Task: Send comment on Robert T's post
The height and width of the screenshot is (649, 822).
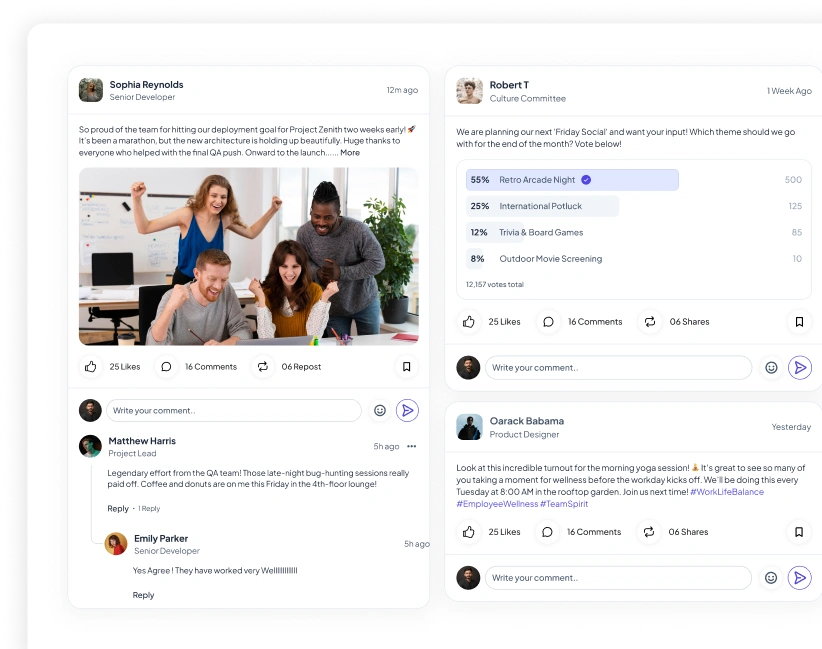Action: 800,367
